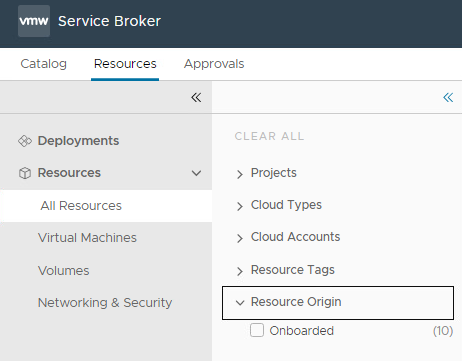Click the Onboarded count (10)
The width and height of the screenshot is (462, 361).
click(443, 331)
